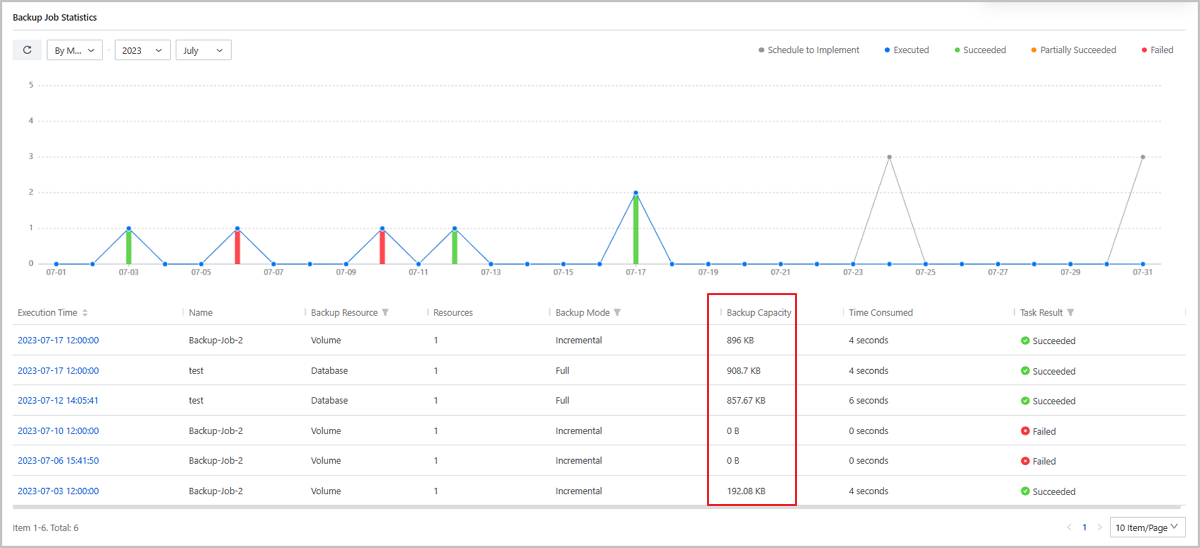Toggle Partially Succeeded legend item

coord(1072,50)
